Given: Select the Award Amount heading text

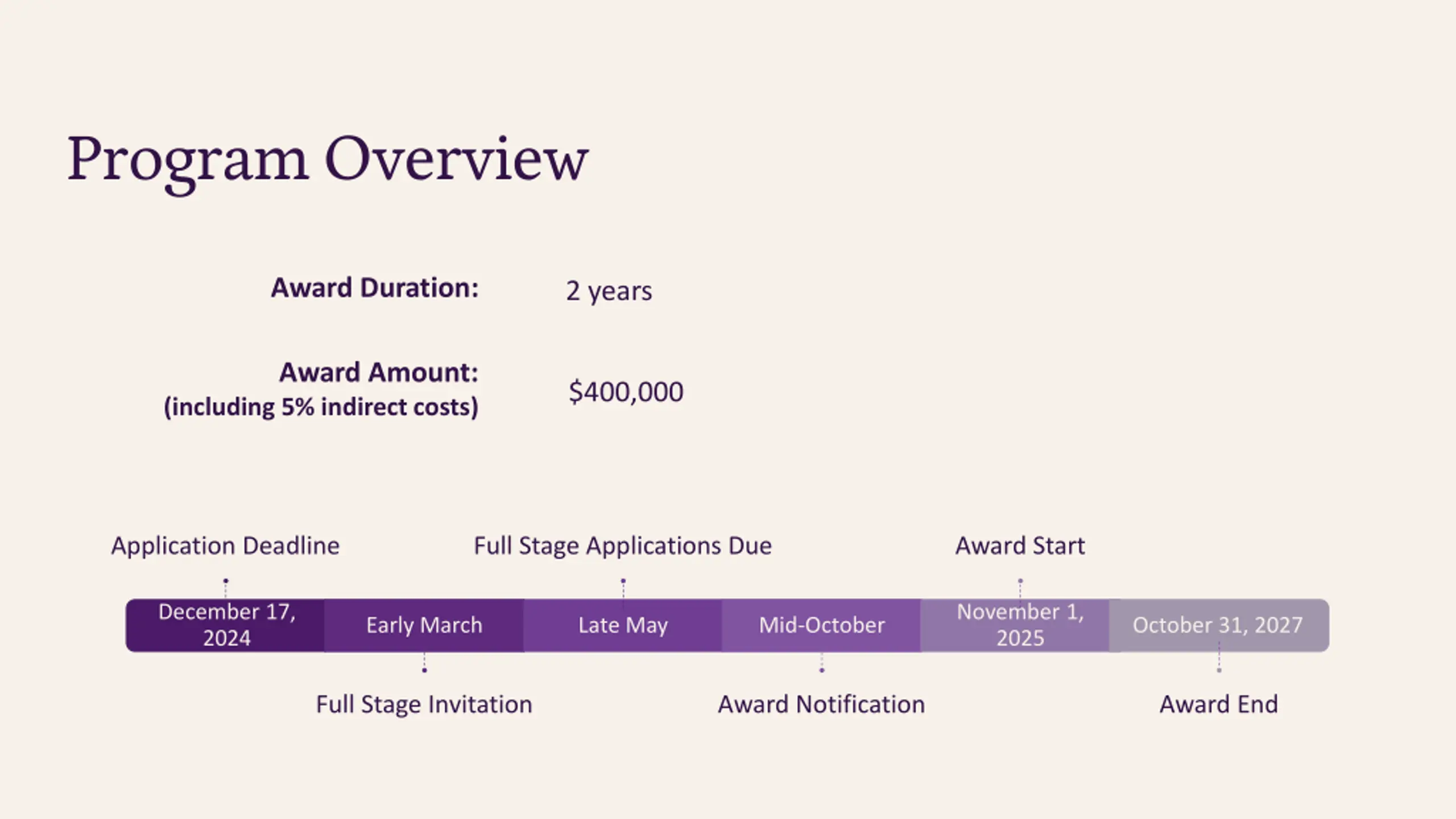Looking at the screenshot, I should (378, 373).
